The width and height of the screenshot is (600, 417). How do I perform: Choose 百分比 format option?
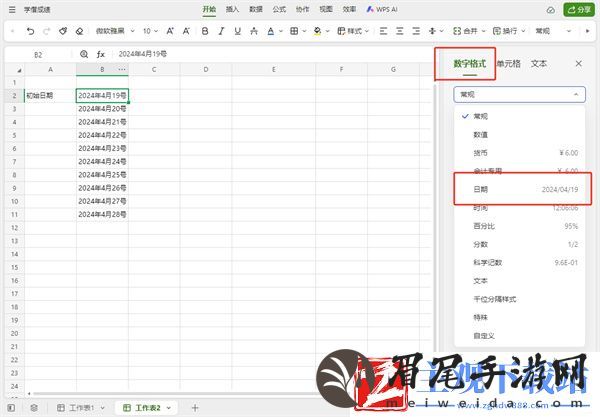[520, 226]
